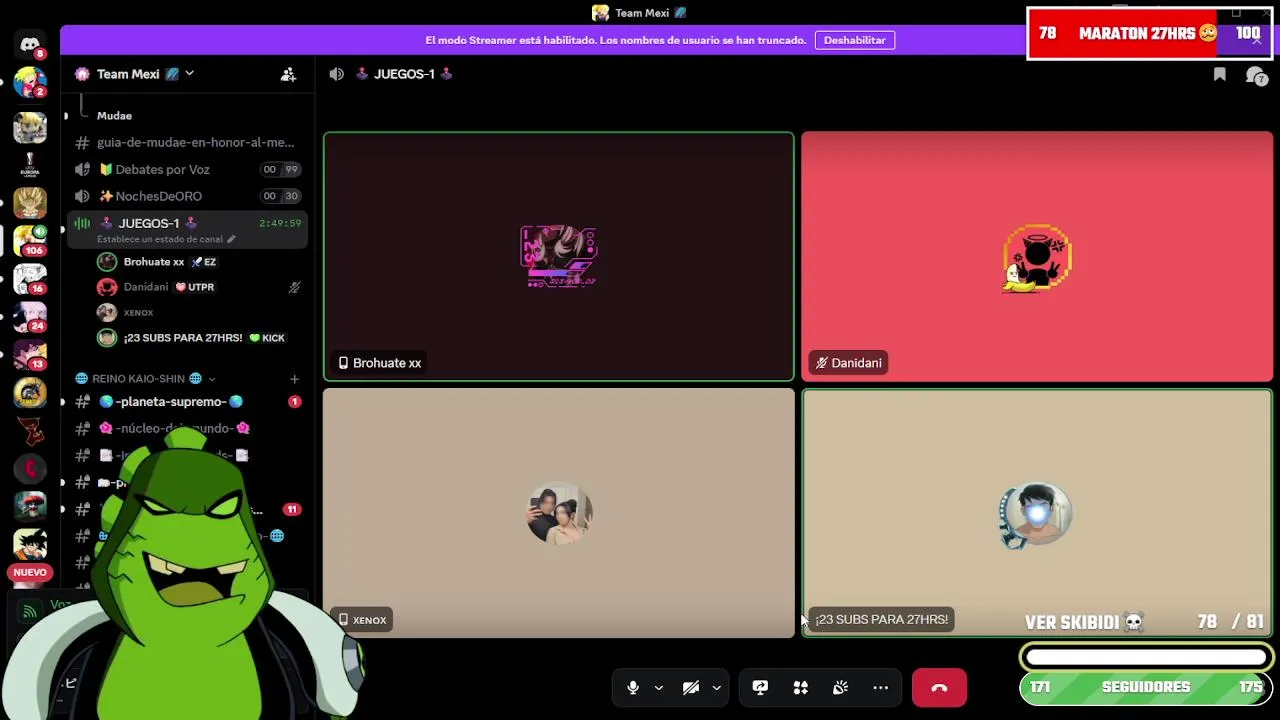Open the soundboard icon in call controls
Screen dimensions: 1280x720
pos(840,688)
